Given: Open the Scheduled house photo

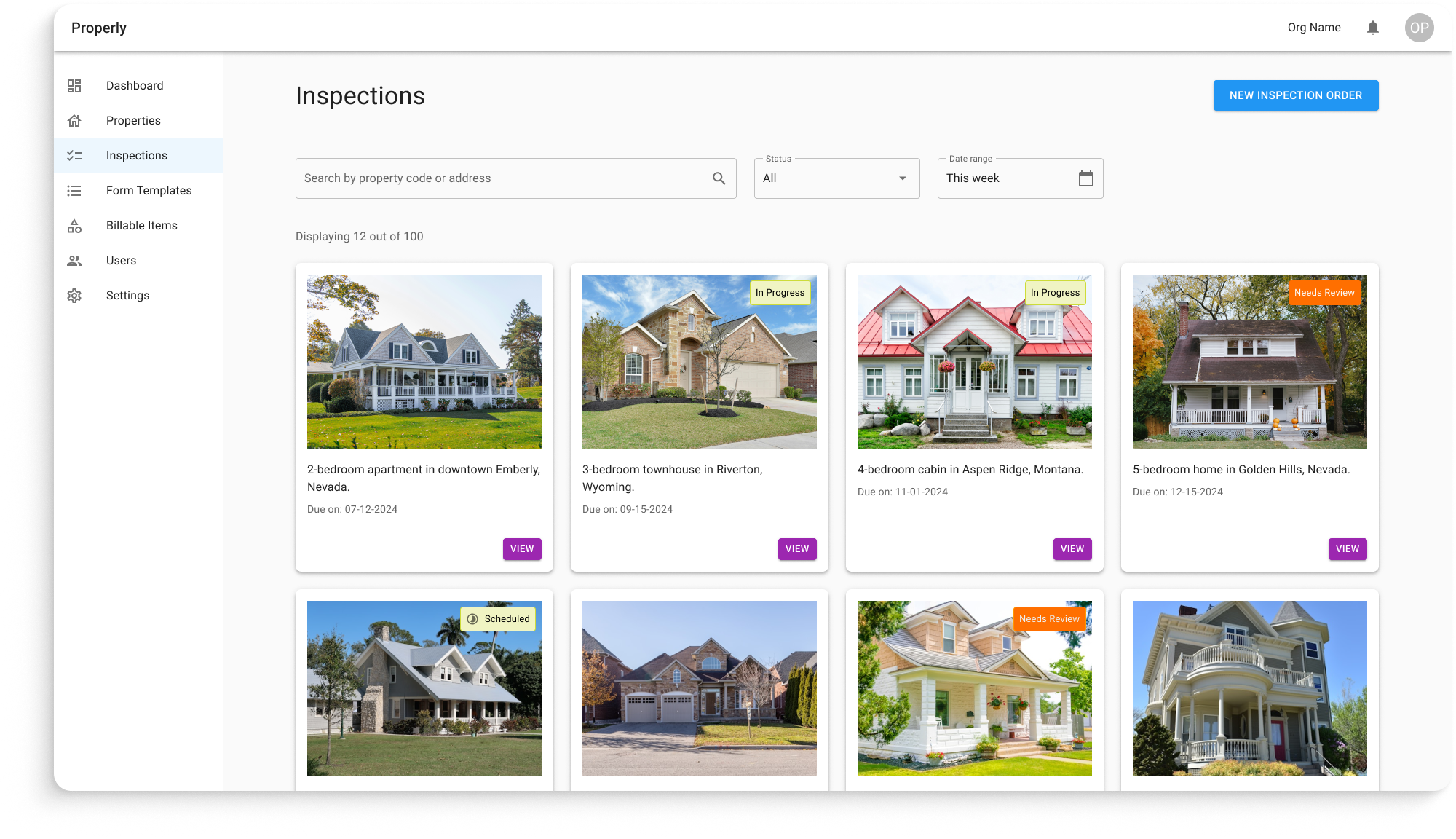Looking at the screenshot, I should point(424,688).
